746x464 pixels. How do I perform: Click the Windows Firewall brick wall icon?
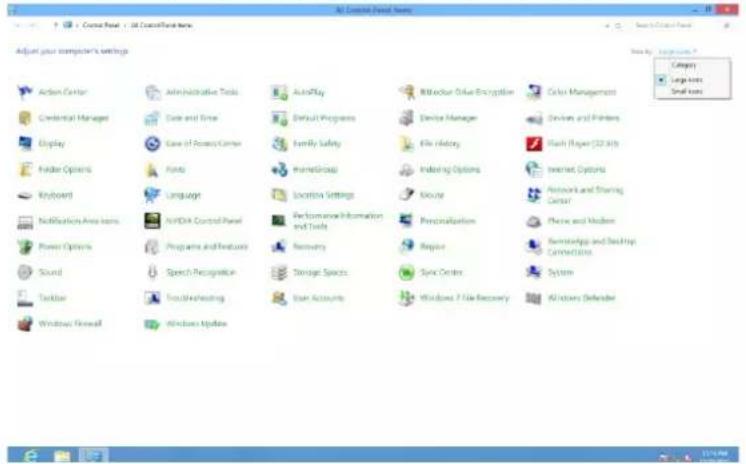pyautogui.click(x=25, y=324)
